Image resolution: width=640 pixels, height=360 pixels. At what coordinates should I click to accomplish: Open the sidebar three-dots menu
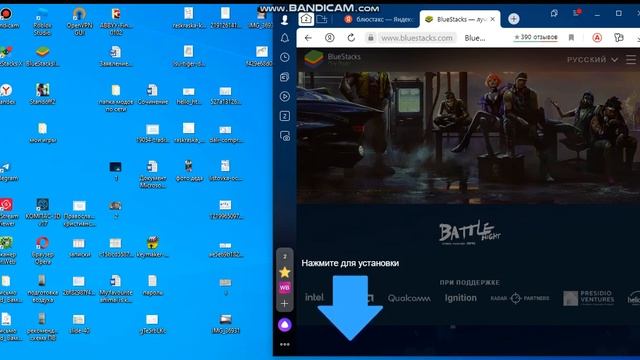point(284,344)
